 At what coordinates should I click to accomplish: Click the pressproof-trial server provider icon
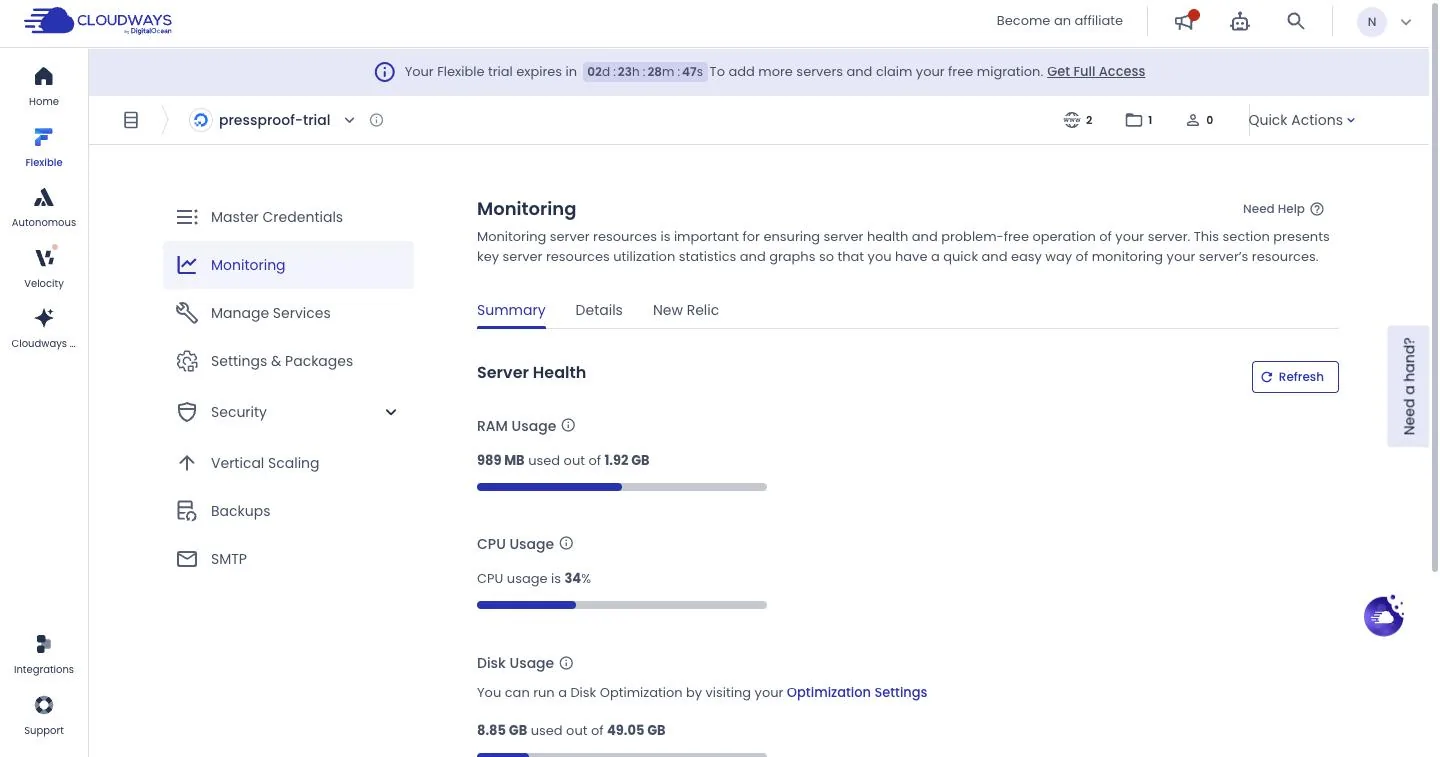coord(201,120)
